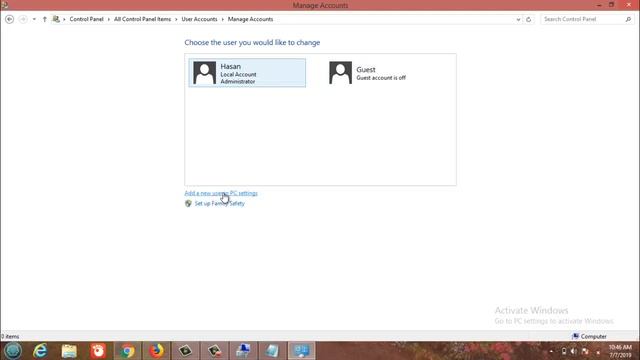This screenshot has width=640, height=360.
Task: Close the Manage Accounts window
Action: (629, 5)
